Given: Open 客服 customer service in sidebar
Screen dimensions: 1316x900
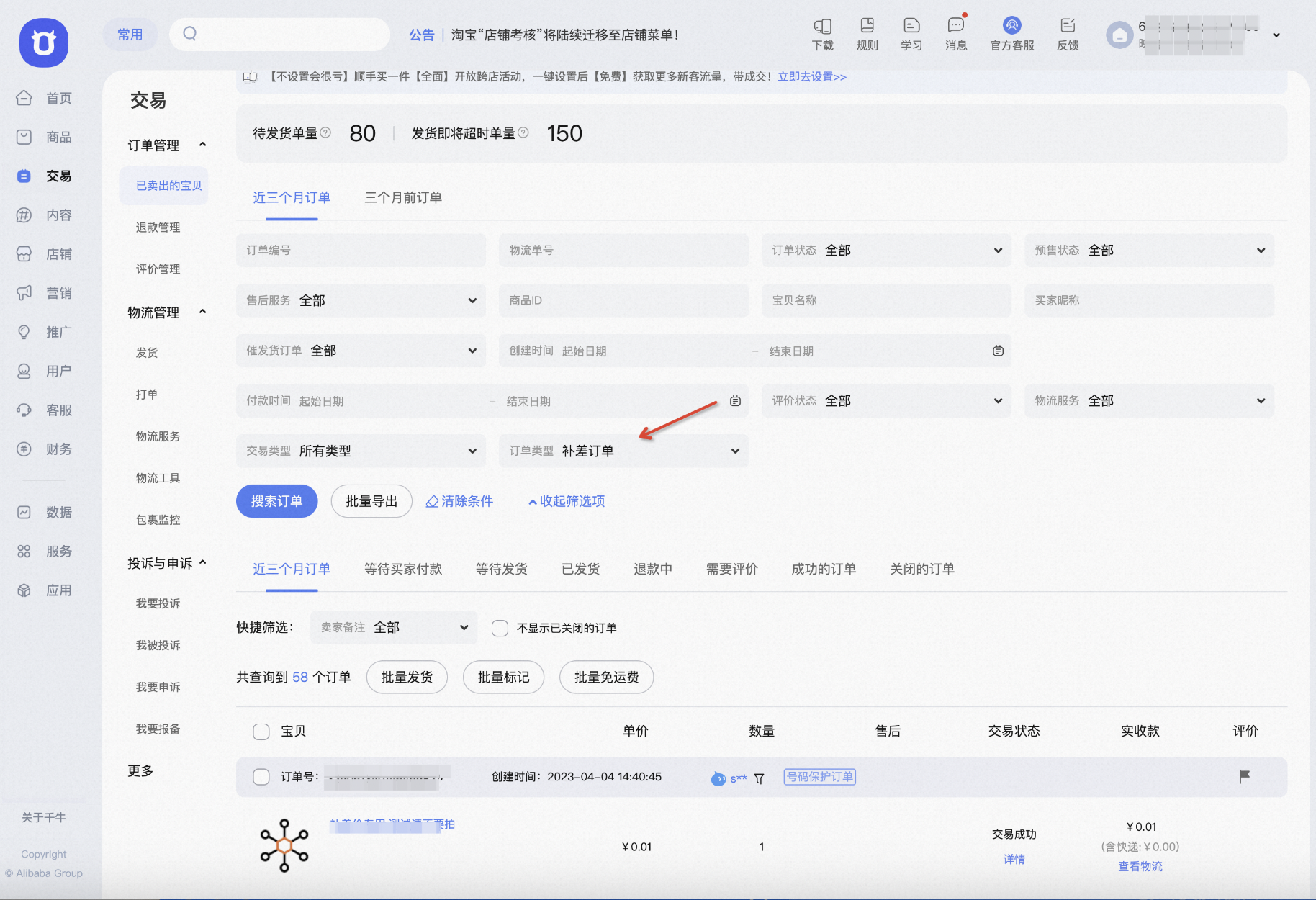Looking at the screenshot, I should click(45, 410).
